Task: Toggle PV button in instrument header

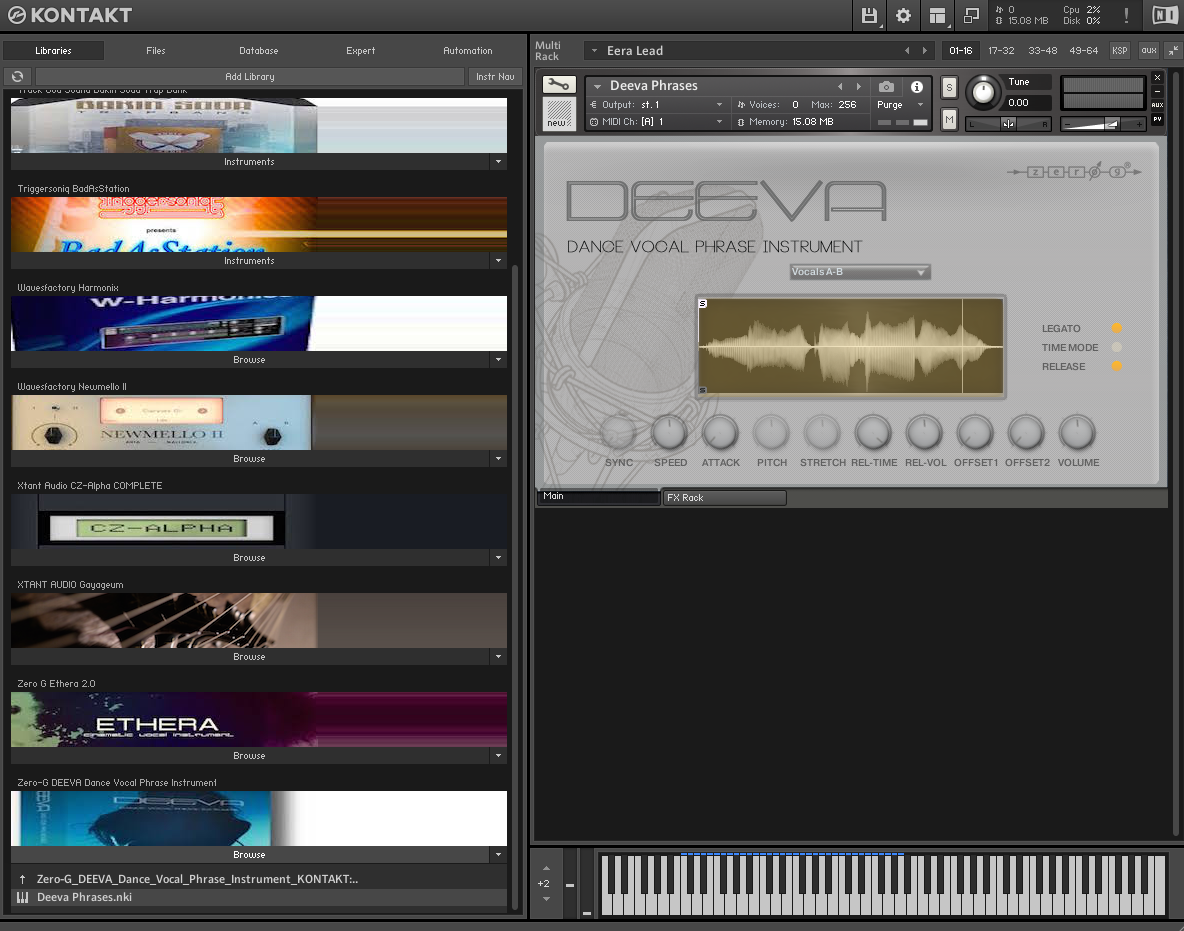Action: [1158, 119]
